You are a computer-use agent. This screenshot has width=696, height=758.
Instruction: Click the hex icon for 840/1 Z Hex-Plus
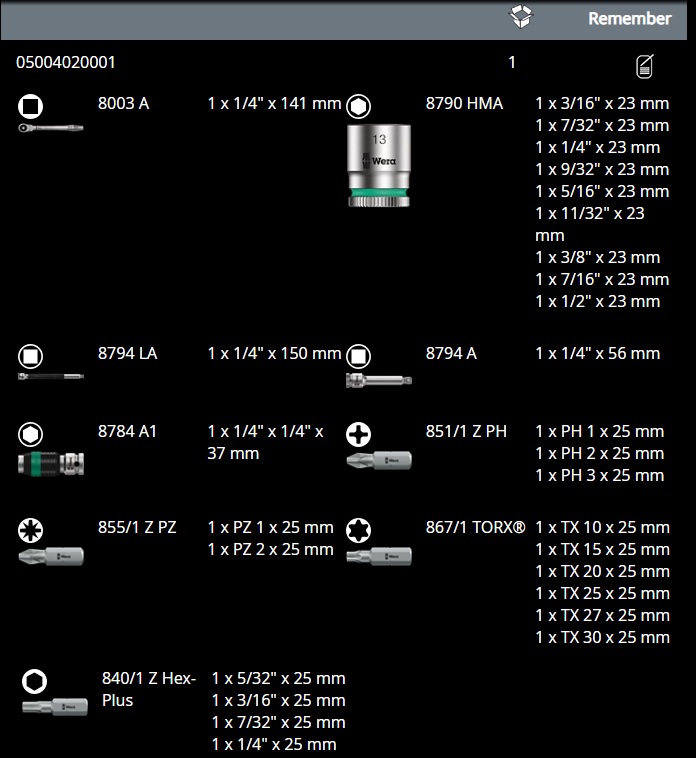[x=34, y=681]
